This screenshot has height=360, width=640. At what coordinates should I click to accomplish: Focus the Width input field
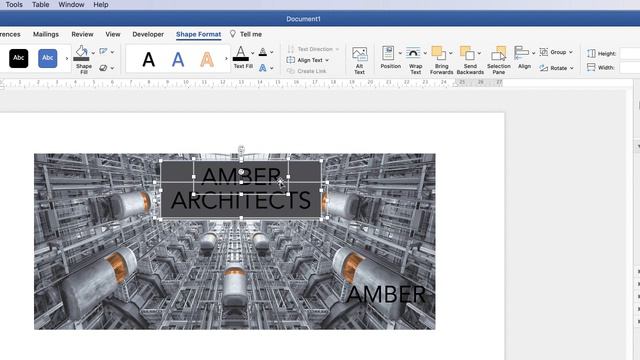click(x=630, y=67)
